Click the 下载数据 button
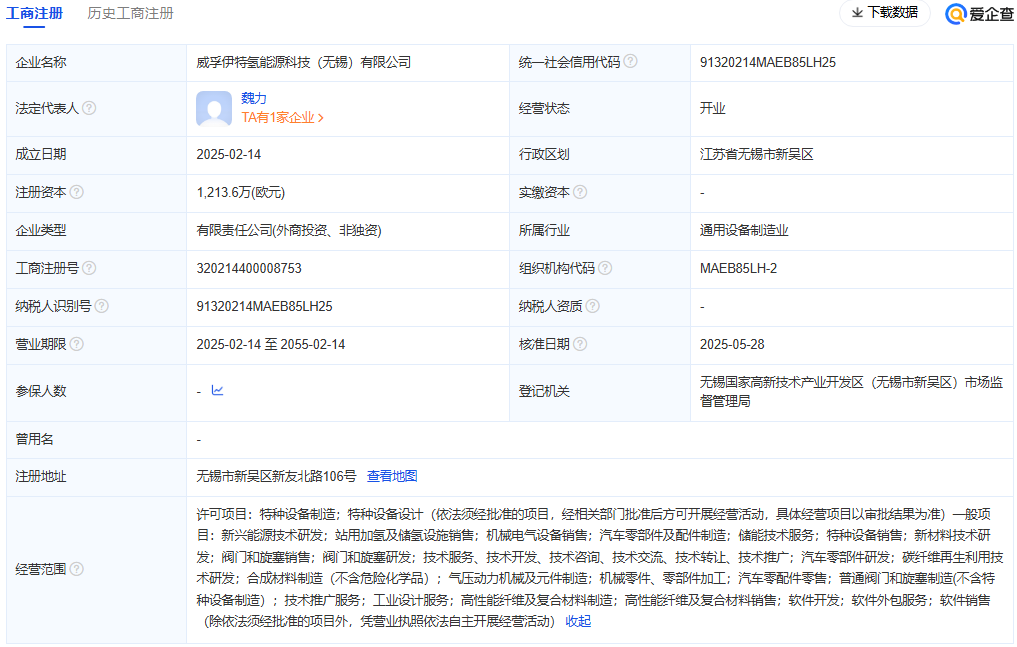Viewport: 1017px width, 647px height. coord(884,13)
